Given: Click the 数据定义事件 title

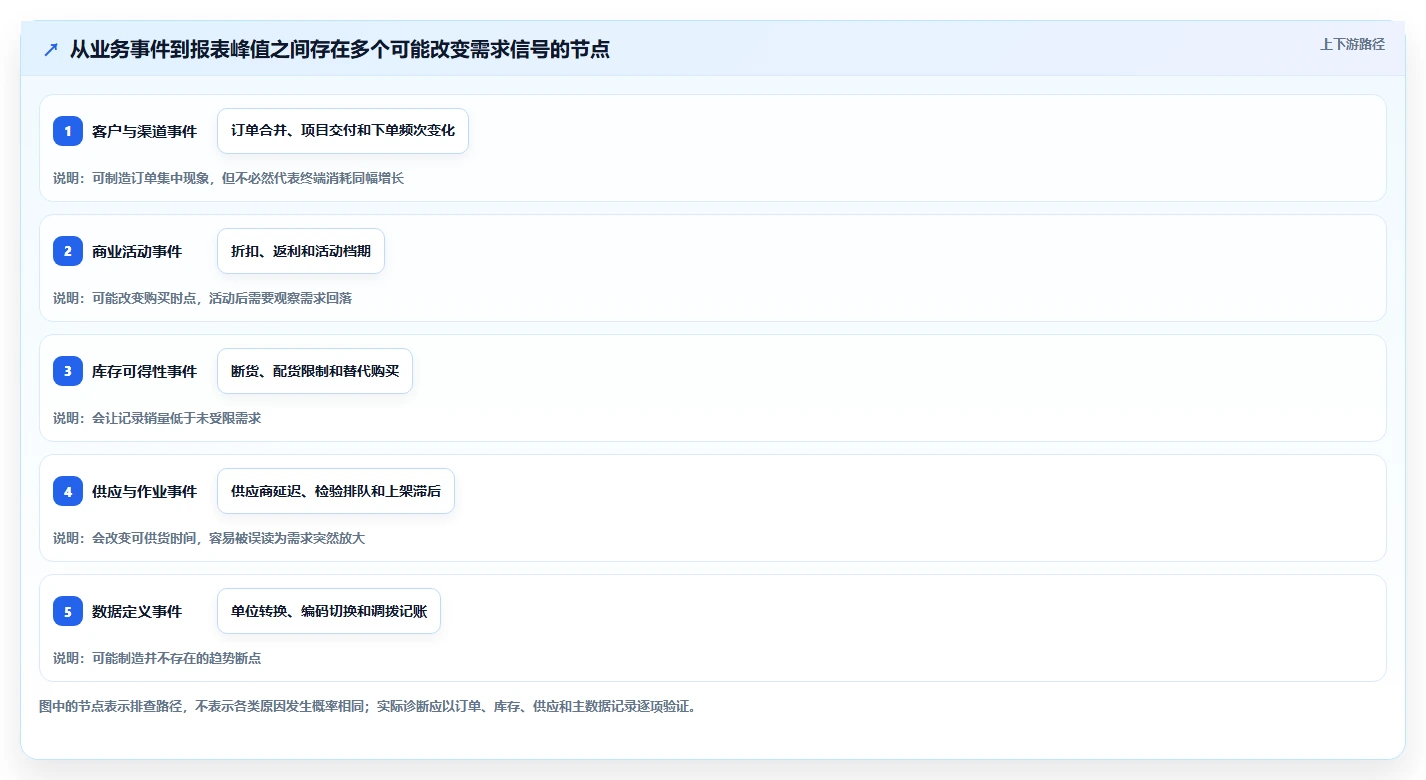Looking at the screenshot, I should pyautogui.click(x=137, y=611).
